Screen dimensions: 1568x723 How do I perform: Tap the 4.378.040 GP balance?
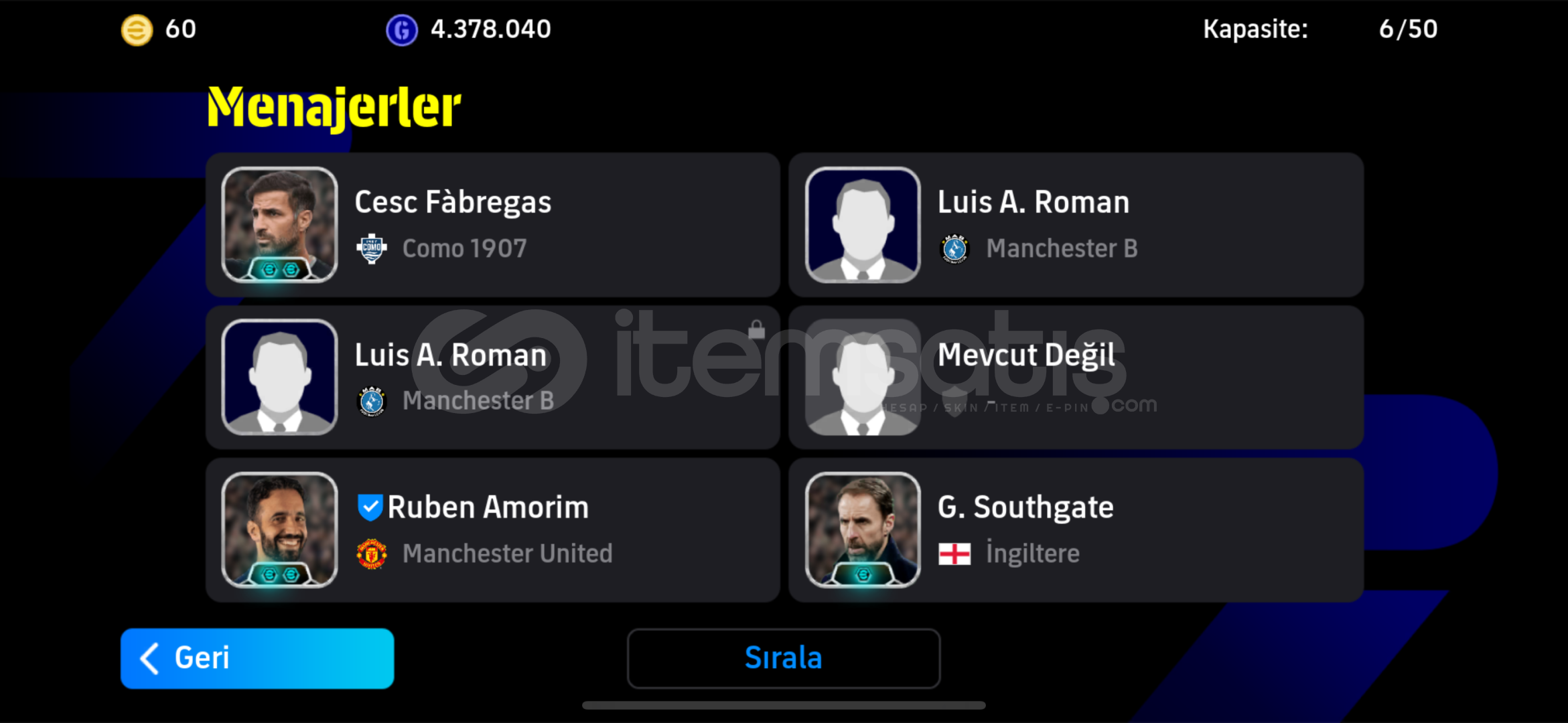coord(491,29)
